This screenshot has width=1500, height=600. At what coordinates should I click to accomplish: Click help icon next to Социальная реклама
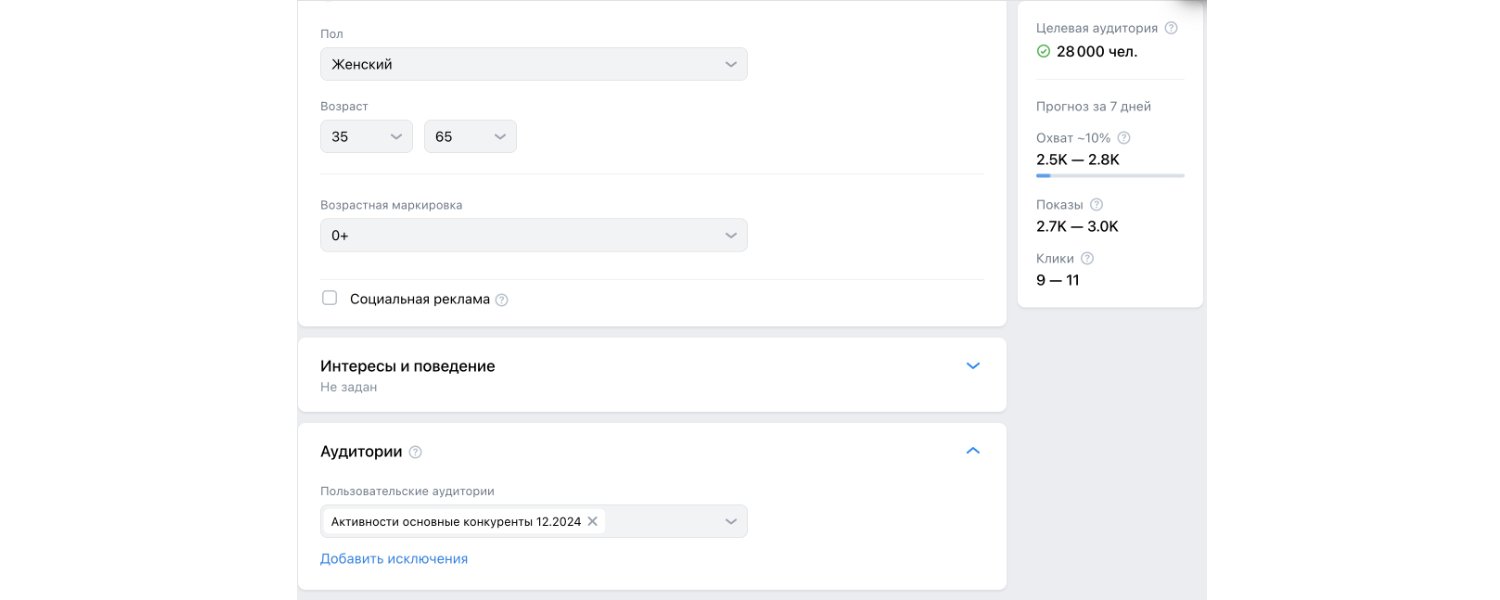(x=502, y=300)
